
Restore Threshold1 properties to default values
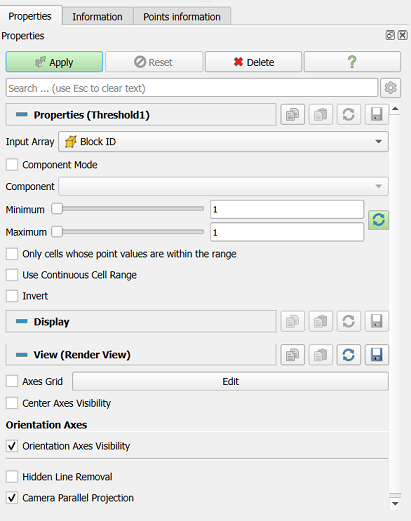[x=348, y=115]
